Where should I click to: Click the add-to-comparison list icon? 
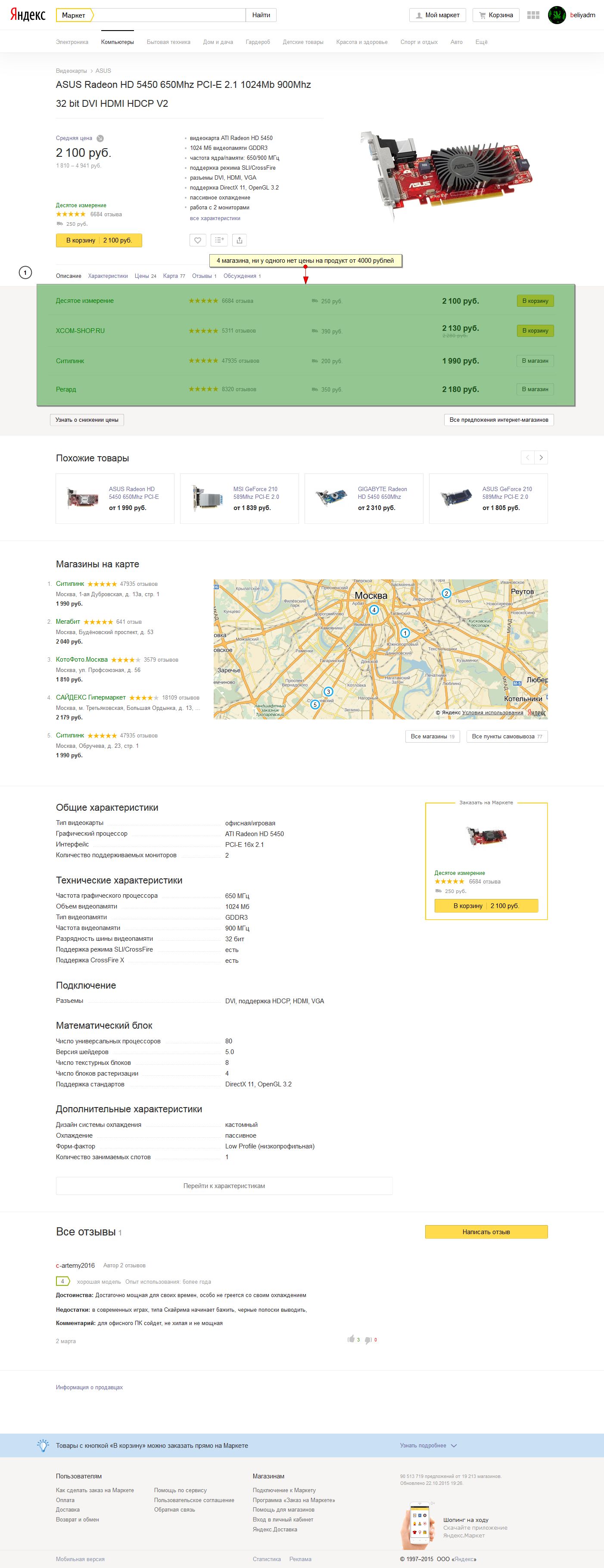pos(219,240)
